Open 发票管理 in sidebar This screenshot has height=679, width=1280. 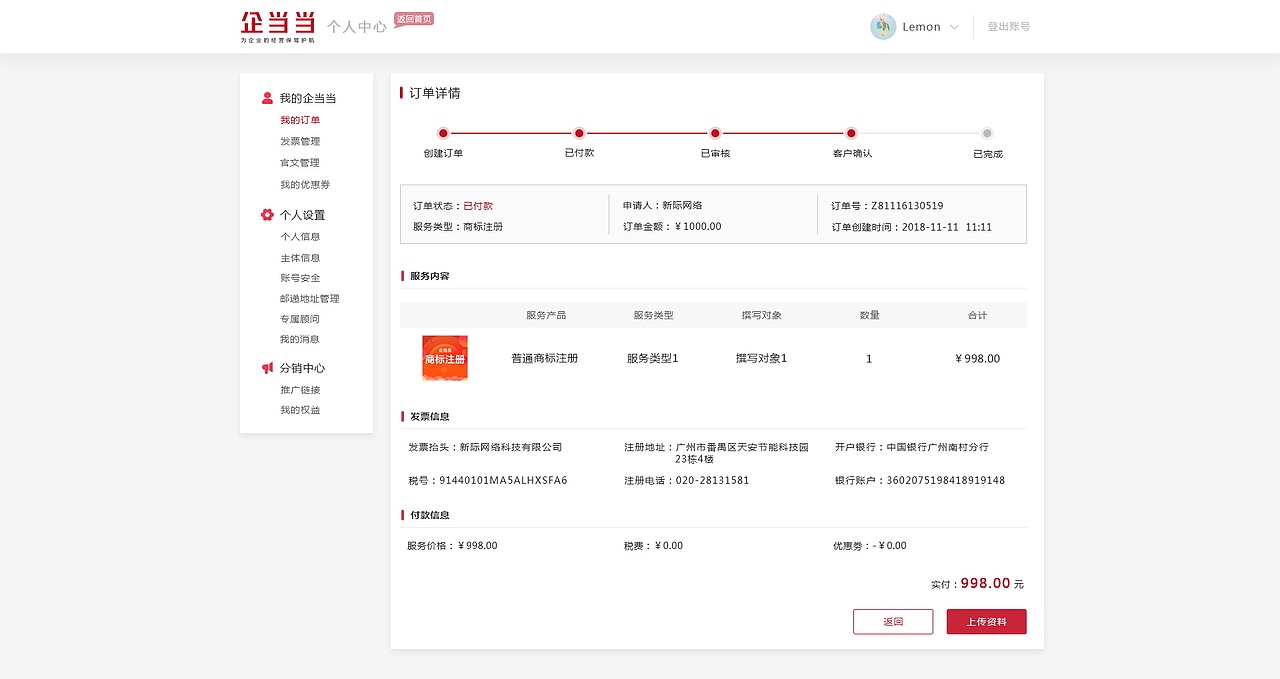tap(300, 141)
